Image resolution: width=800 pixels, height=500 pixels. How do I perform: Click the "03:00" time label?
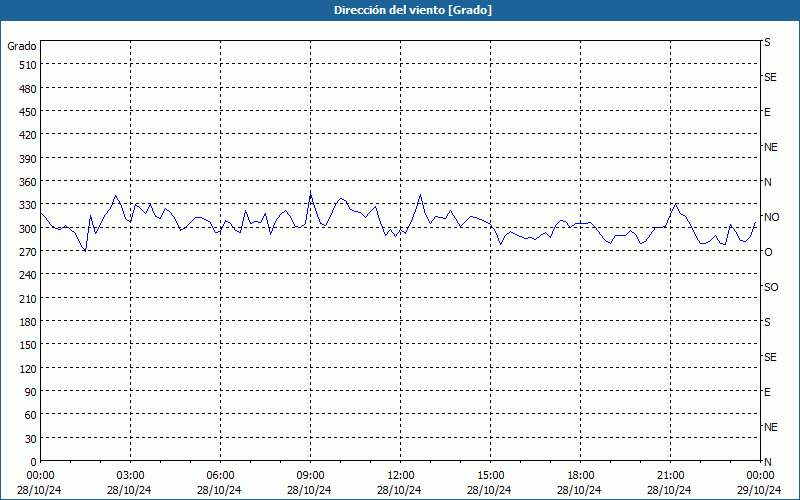coord(130,476)
